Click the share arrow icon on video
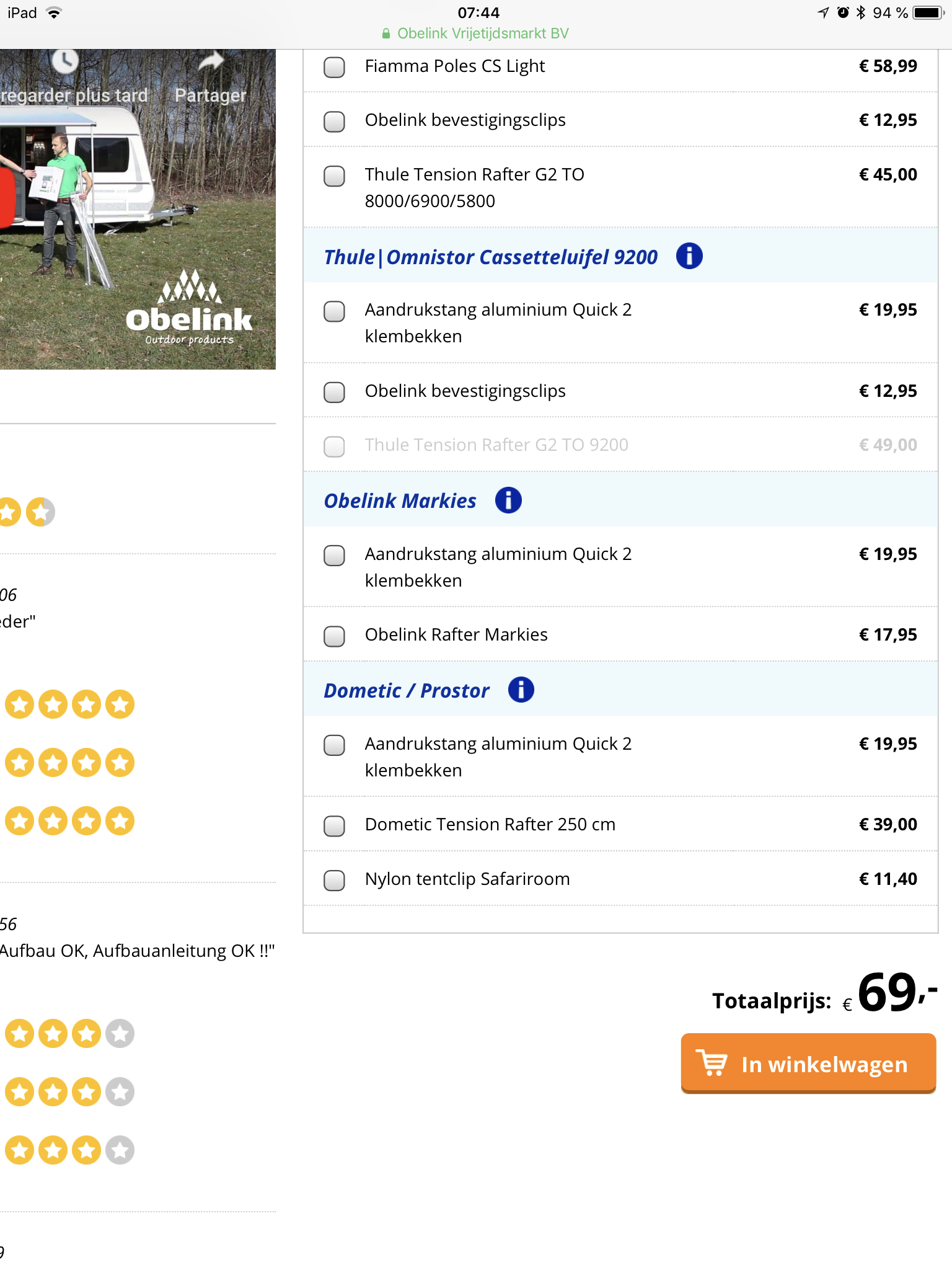This screenshot has height=1270, width=952. pyautogui.click(x=211, y=61)
